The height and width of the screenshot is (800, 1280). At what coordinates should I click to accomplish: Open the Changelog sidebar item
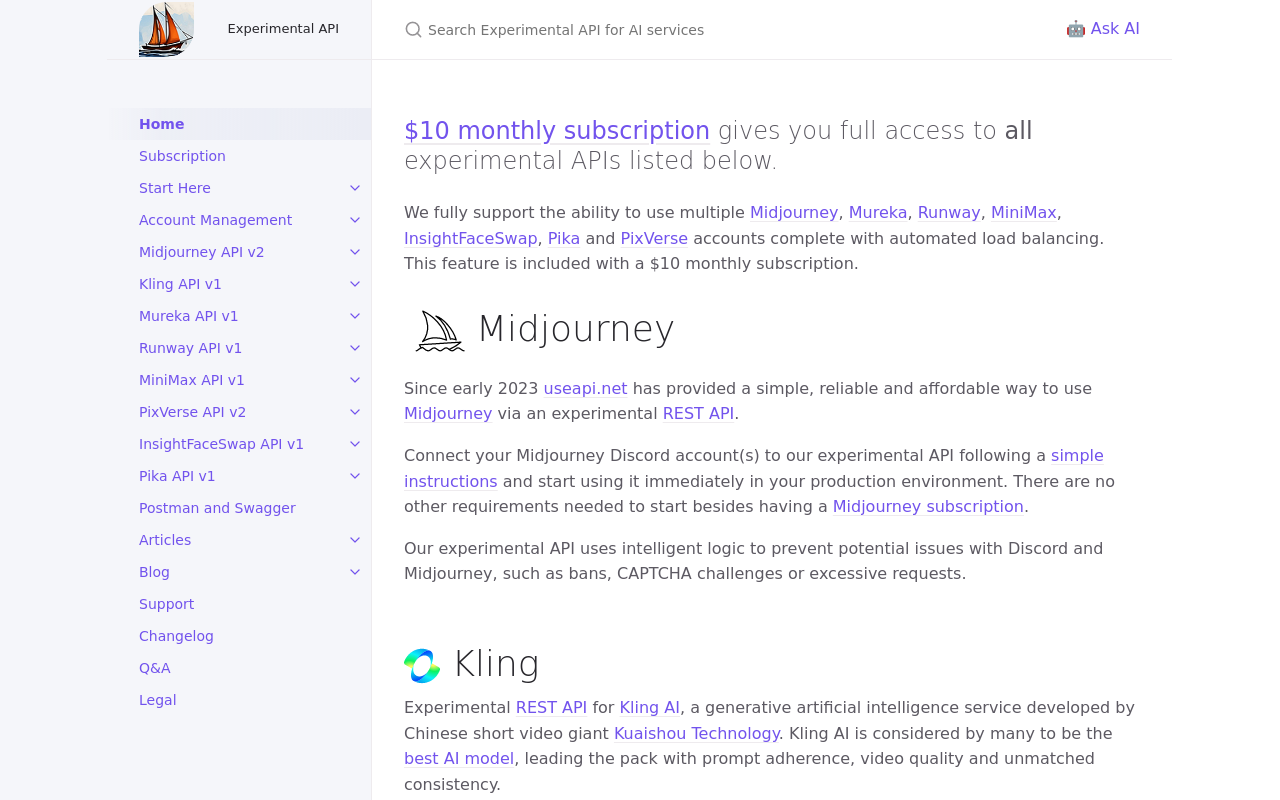tap(176, 636)
